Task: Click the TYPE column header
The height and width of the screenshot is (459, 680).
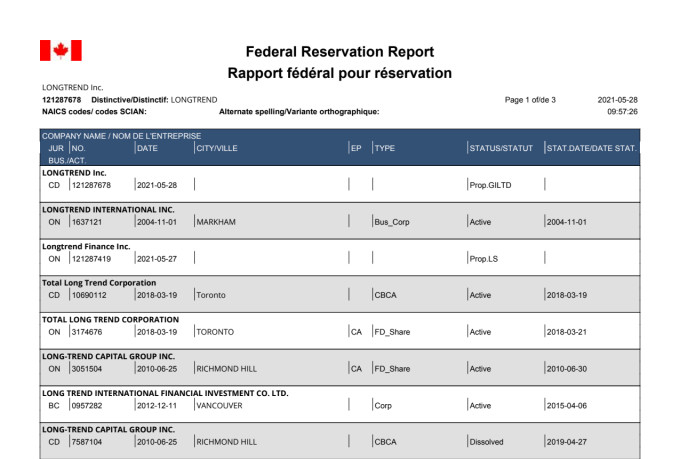Action: point(385,148)
